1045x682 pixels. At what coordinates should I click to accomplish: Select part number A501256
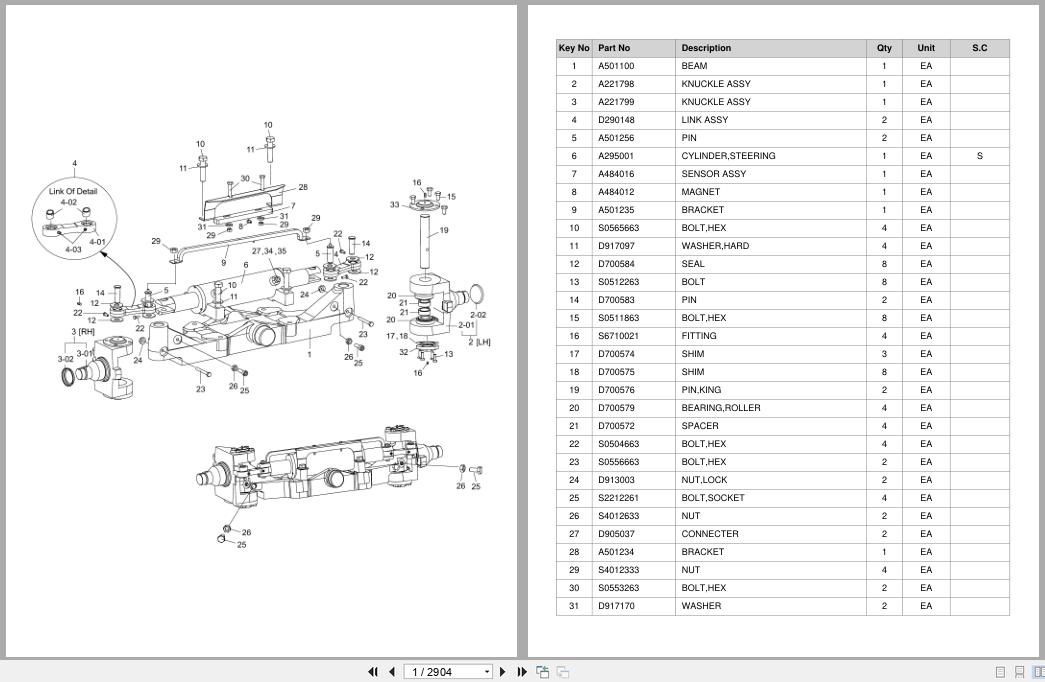point(616,138)
